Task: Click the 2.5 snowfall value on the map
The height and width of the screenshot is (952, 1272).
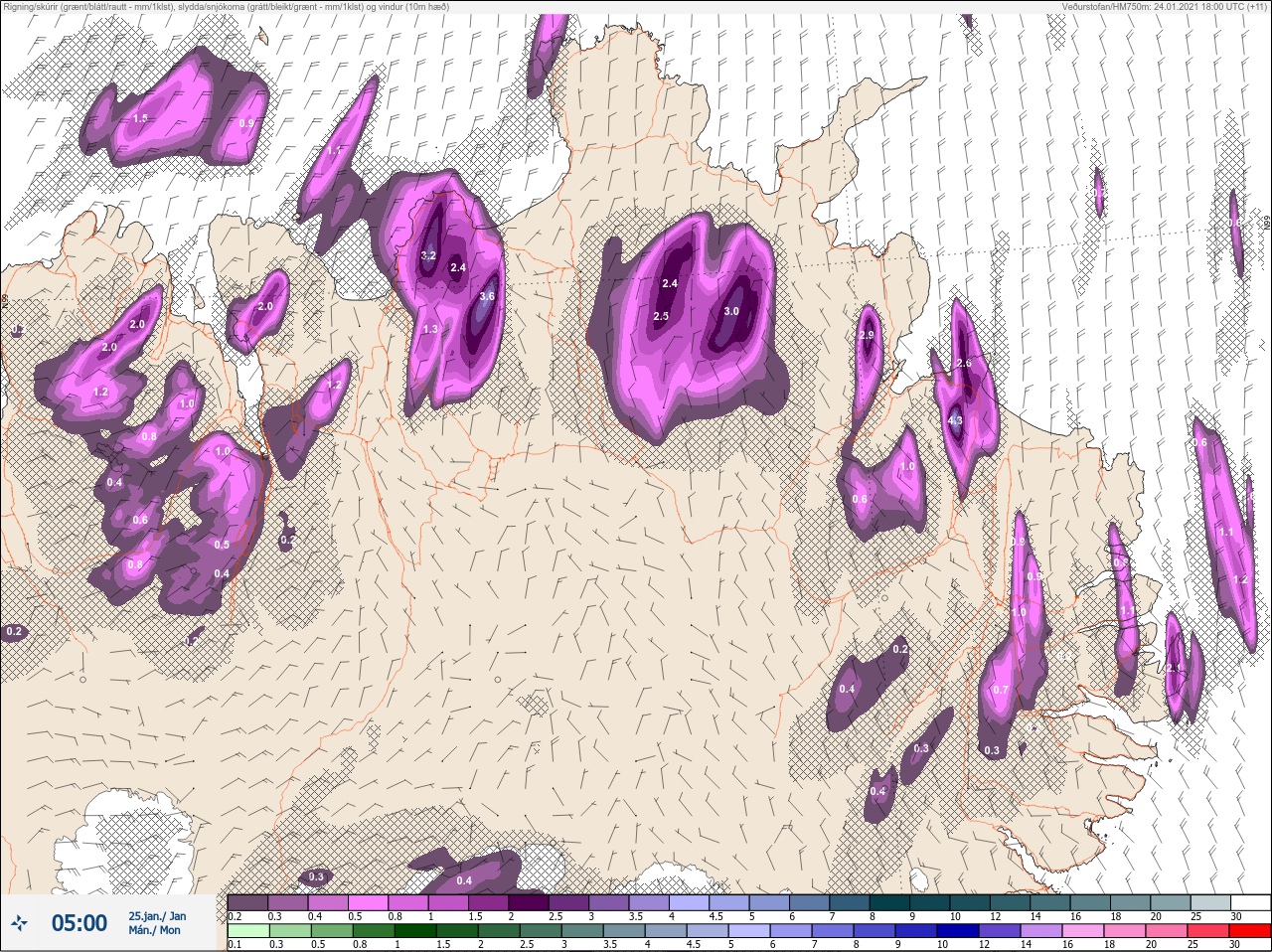Action: click(661, 316)
